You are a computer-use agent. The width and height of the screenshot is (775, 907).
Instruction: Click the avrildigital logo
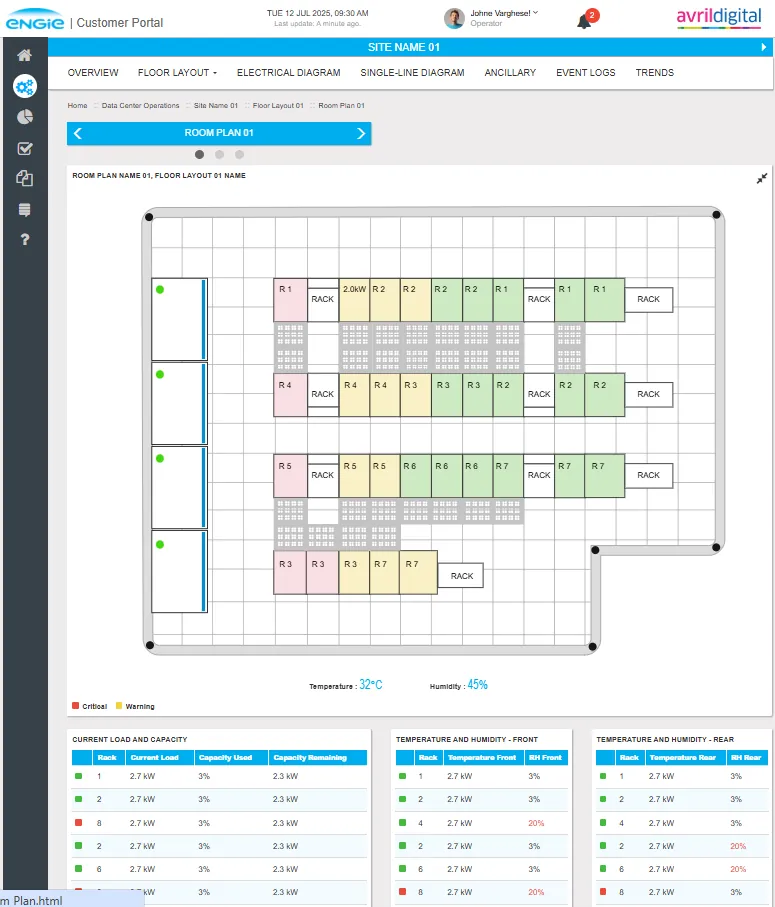(719, 17)
